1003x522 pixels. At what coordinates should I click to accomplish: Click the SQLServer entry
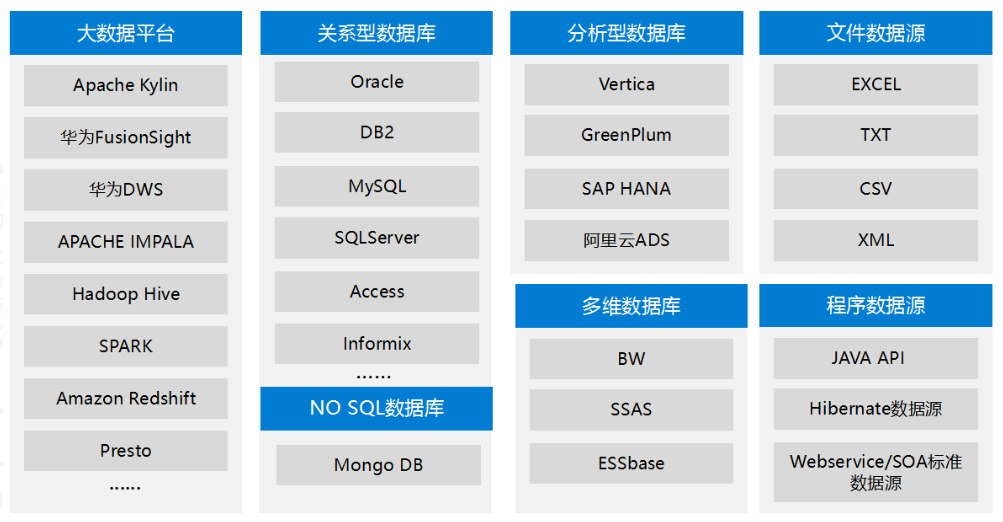377,238
